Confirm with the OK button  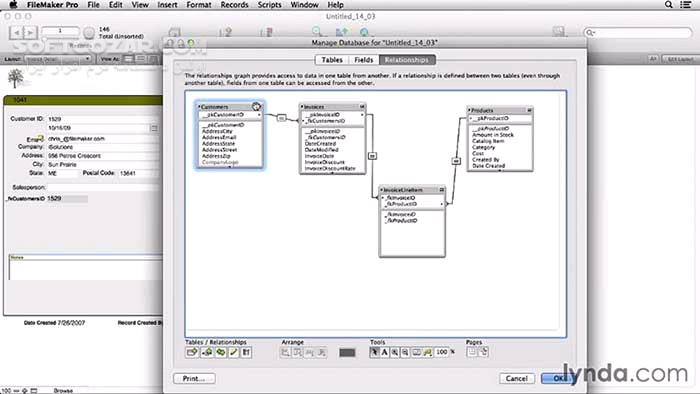click(x=559, y=378)
